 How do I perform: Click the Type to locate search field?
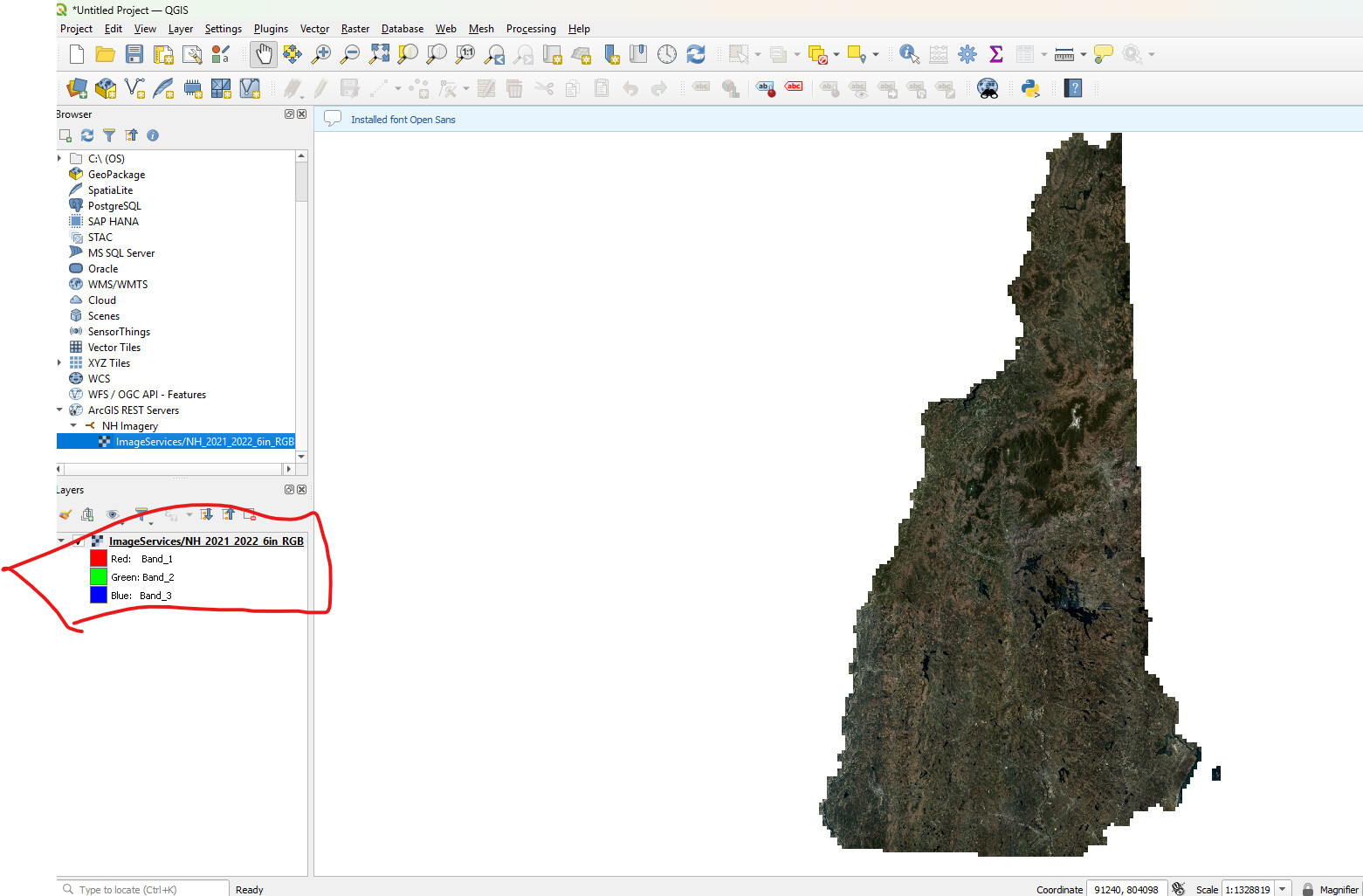tap(140, 889)
